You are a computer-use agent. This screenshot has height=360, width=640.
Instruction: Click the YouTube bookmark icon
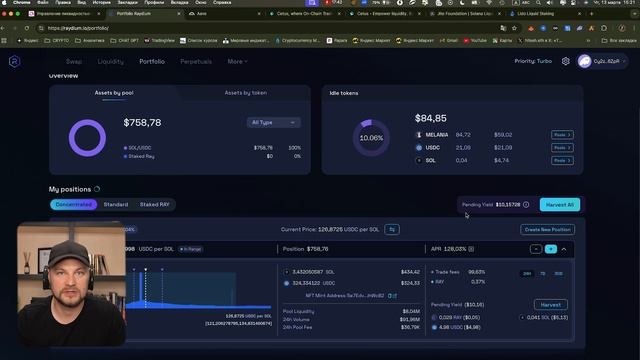tap(466, 40)
